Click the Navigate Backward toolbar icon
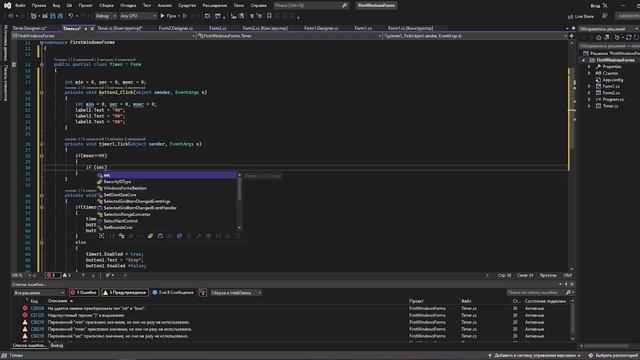This screenshot has width=640, height=360. (11, 16)
